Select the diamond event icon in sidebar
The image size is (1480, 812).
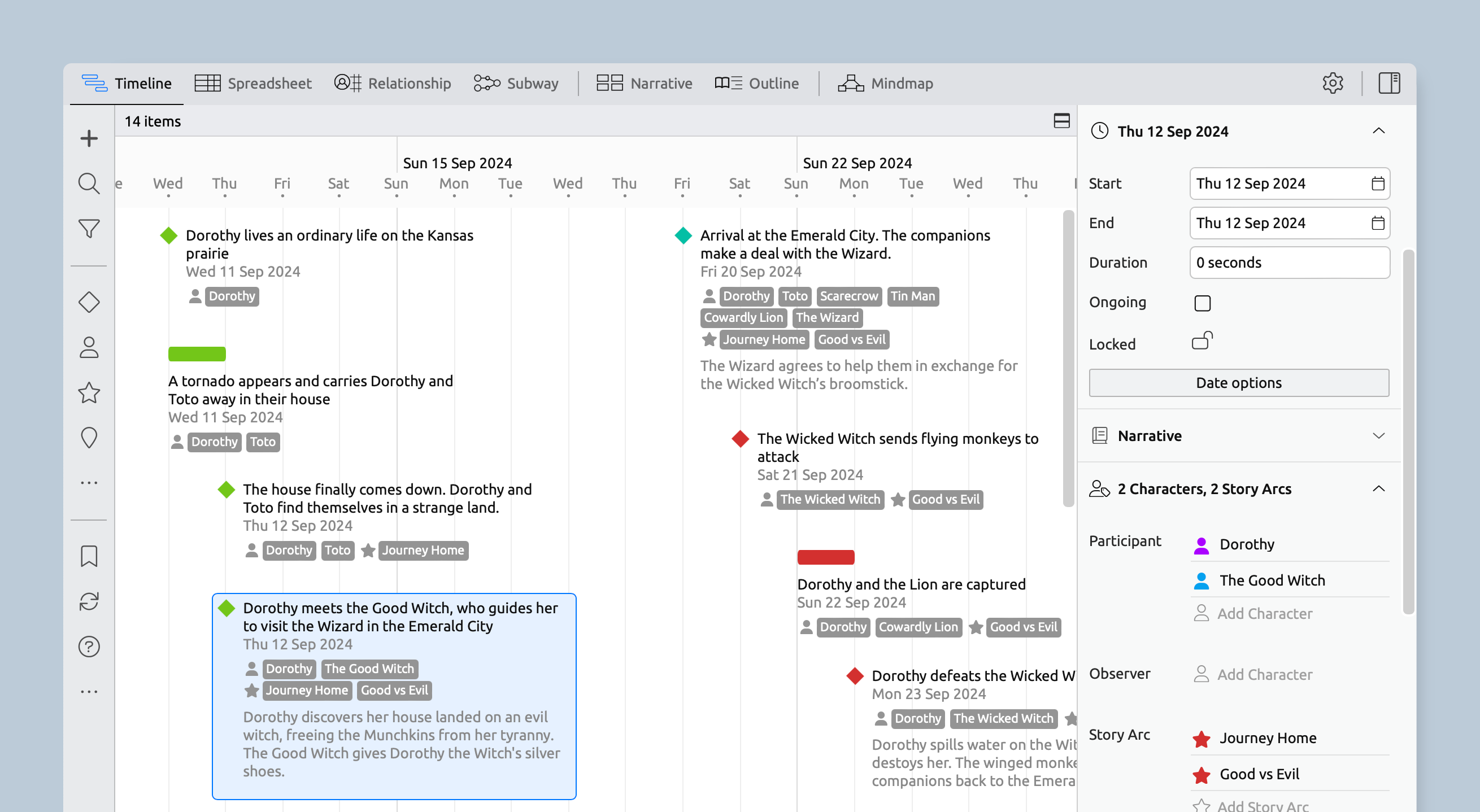click(89, 302)
